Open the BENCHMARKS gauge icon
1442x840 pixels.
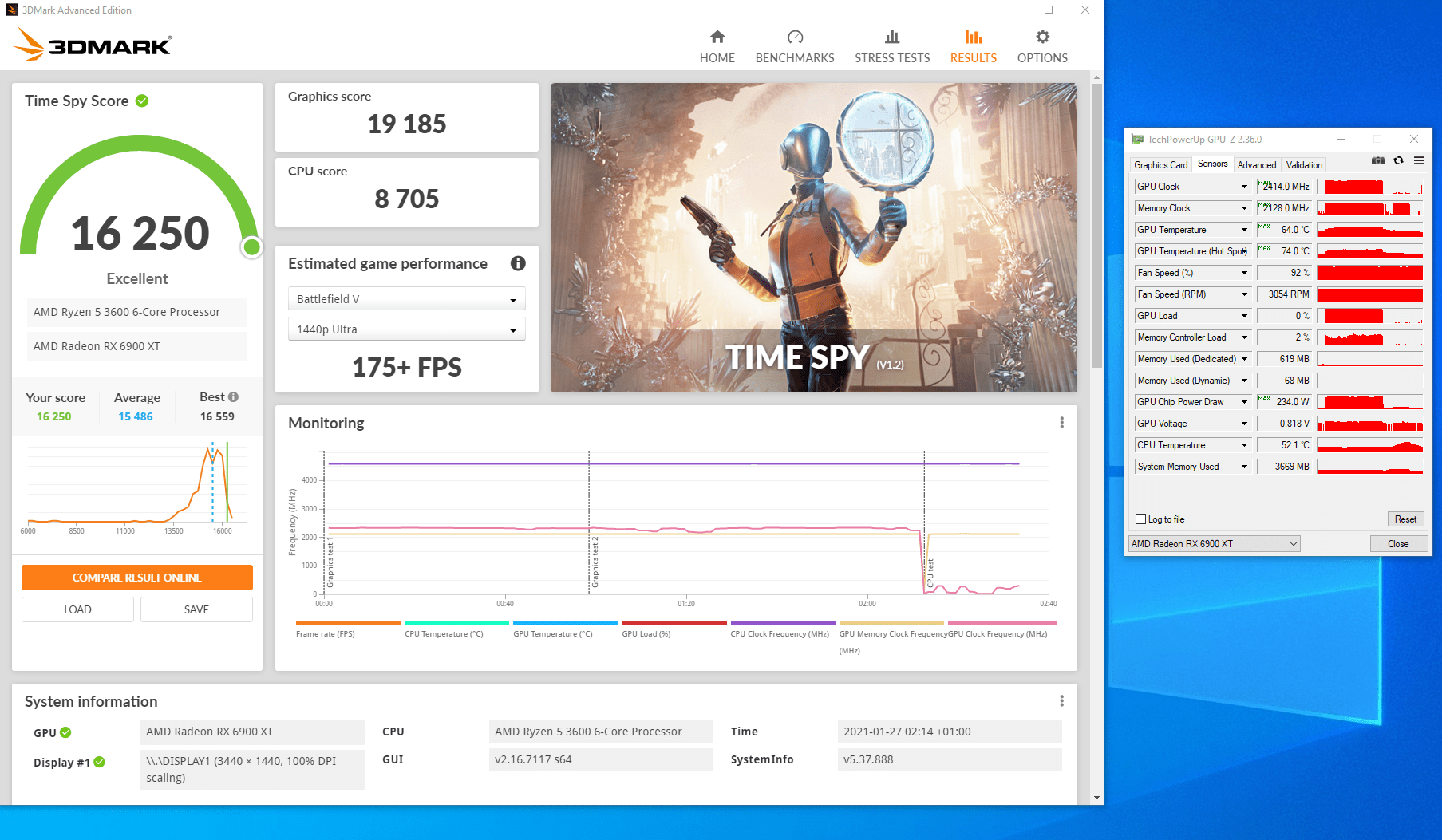tap(795, 37)
